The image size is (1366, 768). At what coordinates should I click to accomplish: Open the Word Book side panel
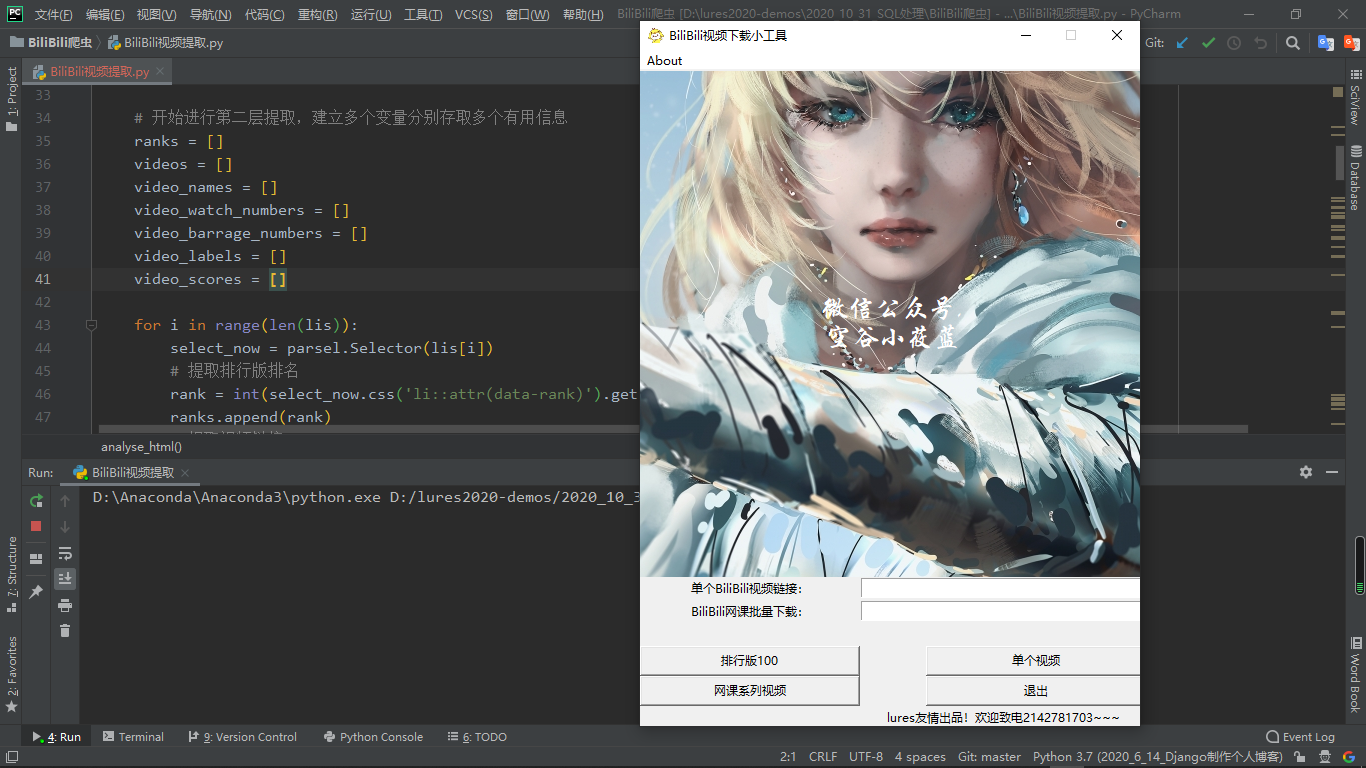point(1355,675)
